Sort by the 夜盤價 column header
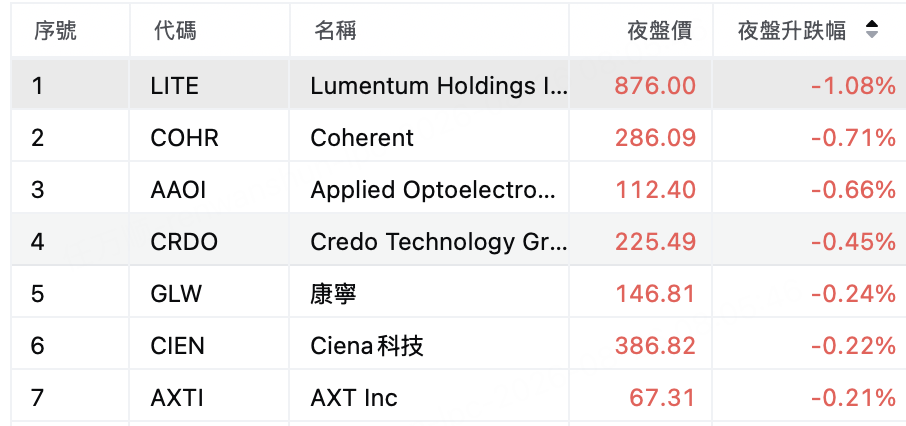The image size is (906, 426). click(660, 31)
